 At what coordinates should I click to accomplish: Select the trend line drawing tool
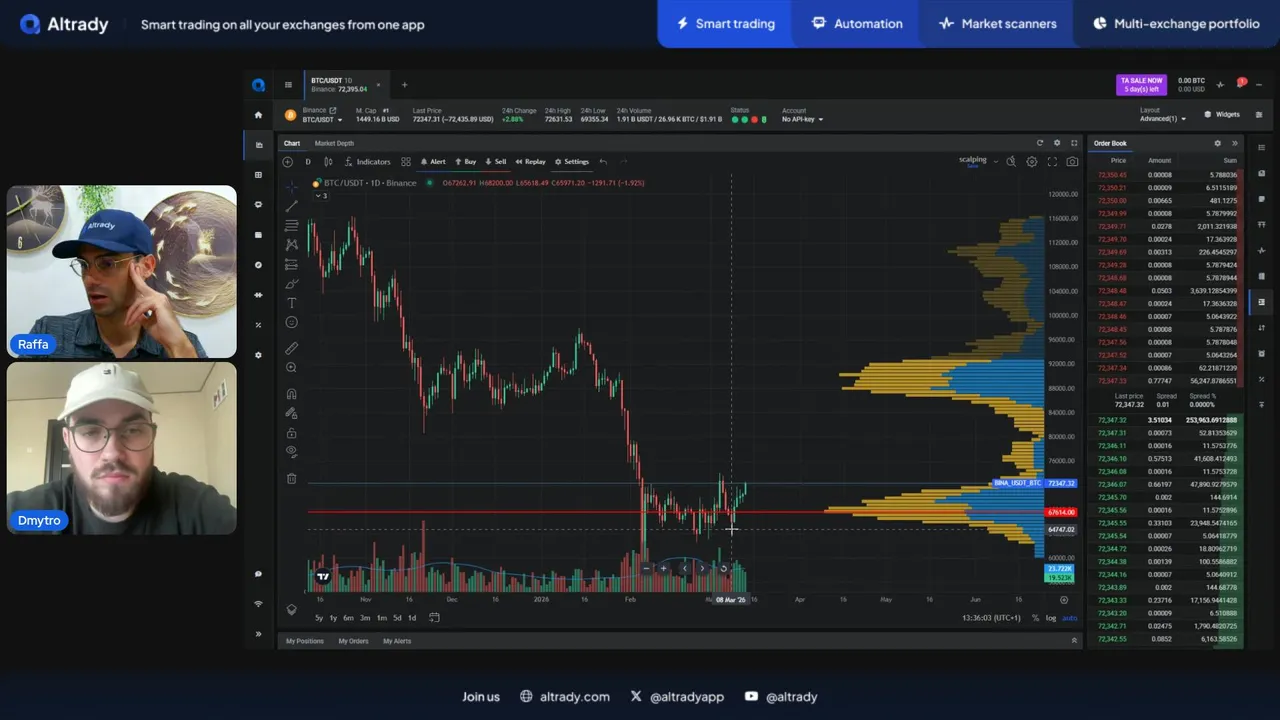[291, 206]
